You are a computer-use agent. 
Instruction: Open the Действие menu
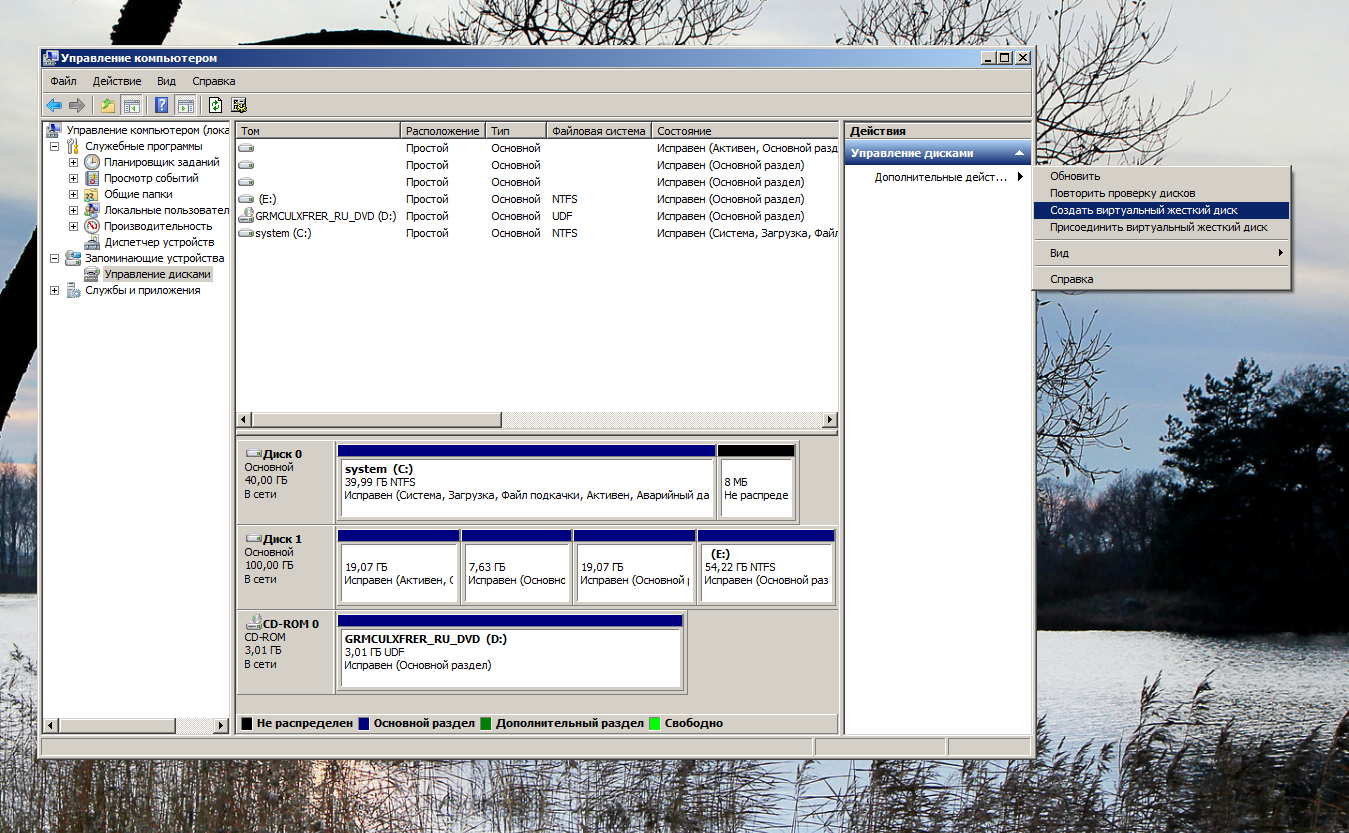[116, 80]
